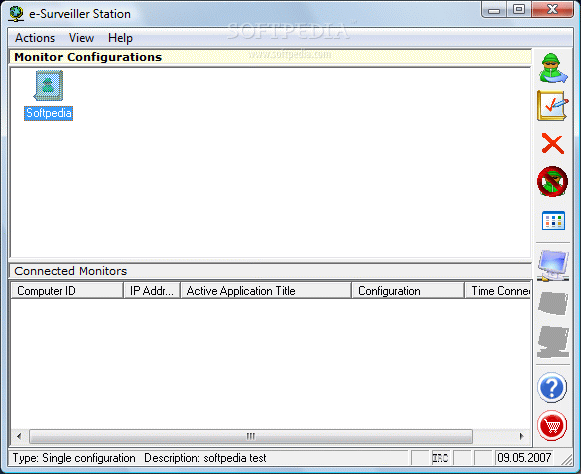Viewport: 581px width, 474px height.
Task: Click the 09.05.2007 date in status bar
Action: [524, 458]
